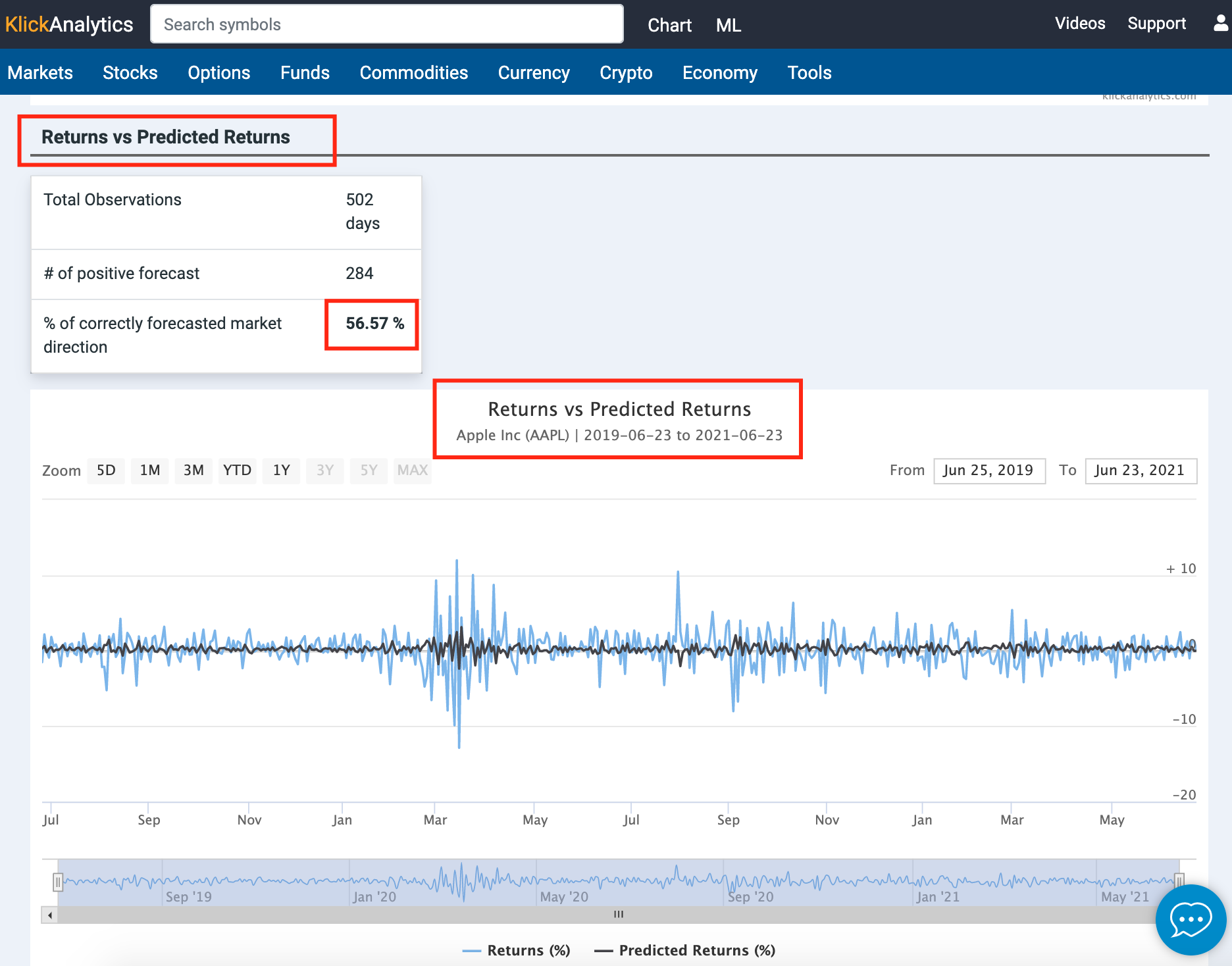Set chart zoom to YTD
The width and height of the screenshot is (1232, 966).
tap(238, 470)
